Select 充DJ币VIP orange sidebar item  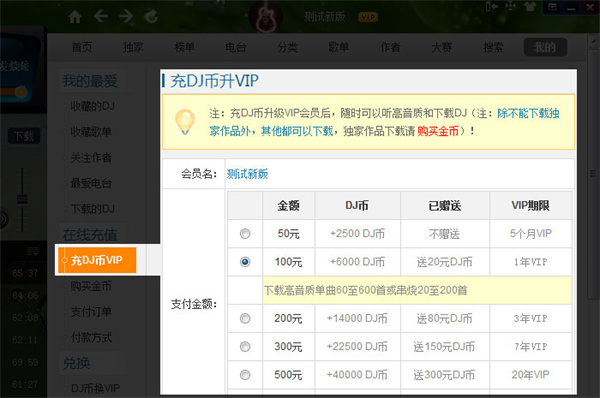[97, 260]
